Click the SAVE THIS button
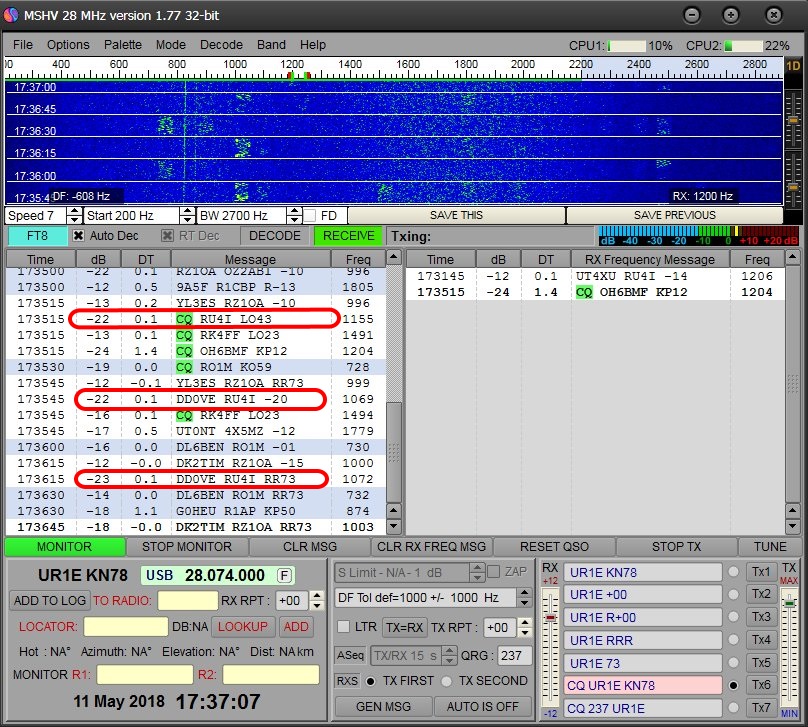 (x=455, y=215)
